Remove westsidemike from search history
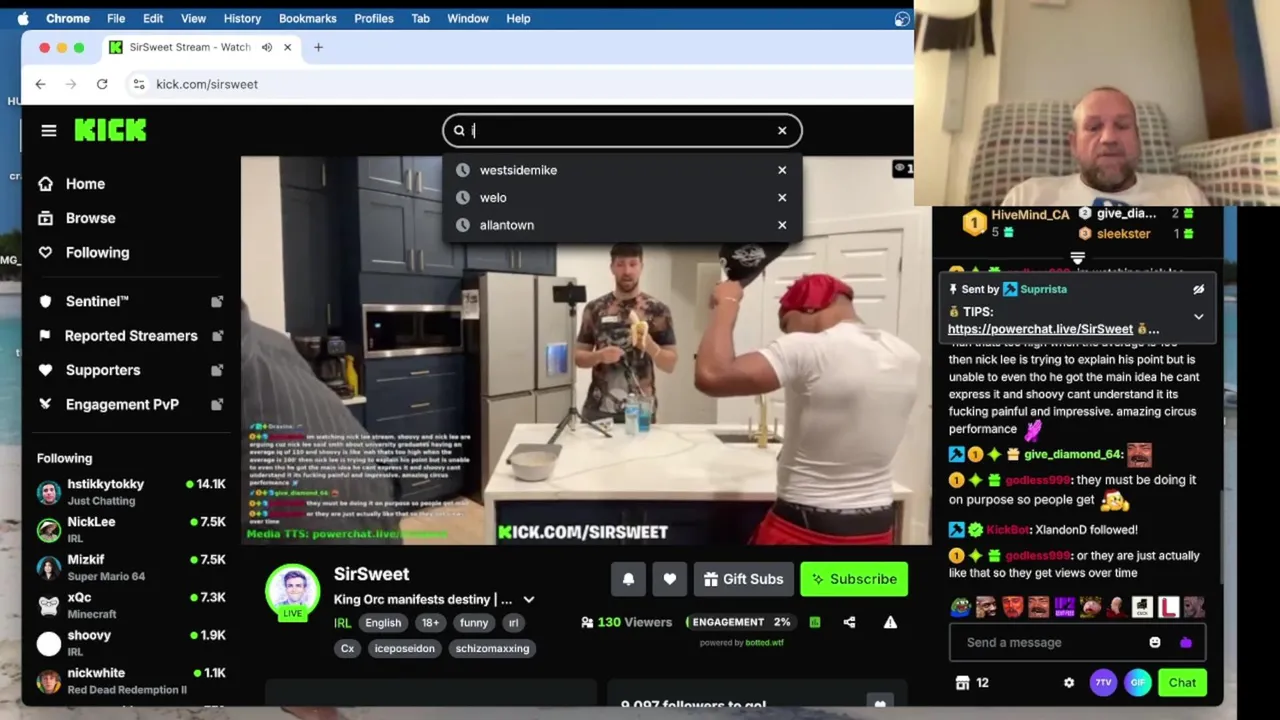 [782, 170]
